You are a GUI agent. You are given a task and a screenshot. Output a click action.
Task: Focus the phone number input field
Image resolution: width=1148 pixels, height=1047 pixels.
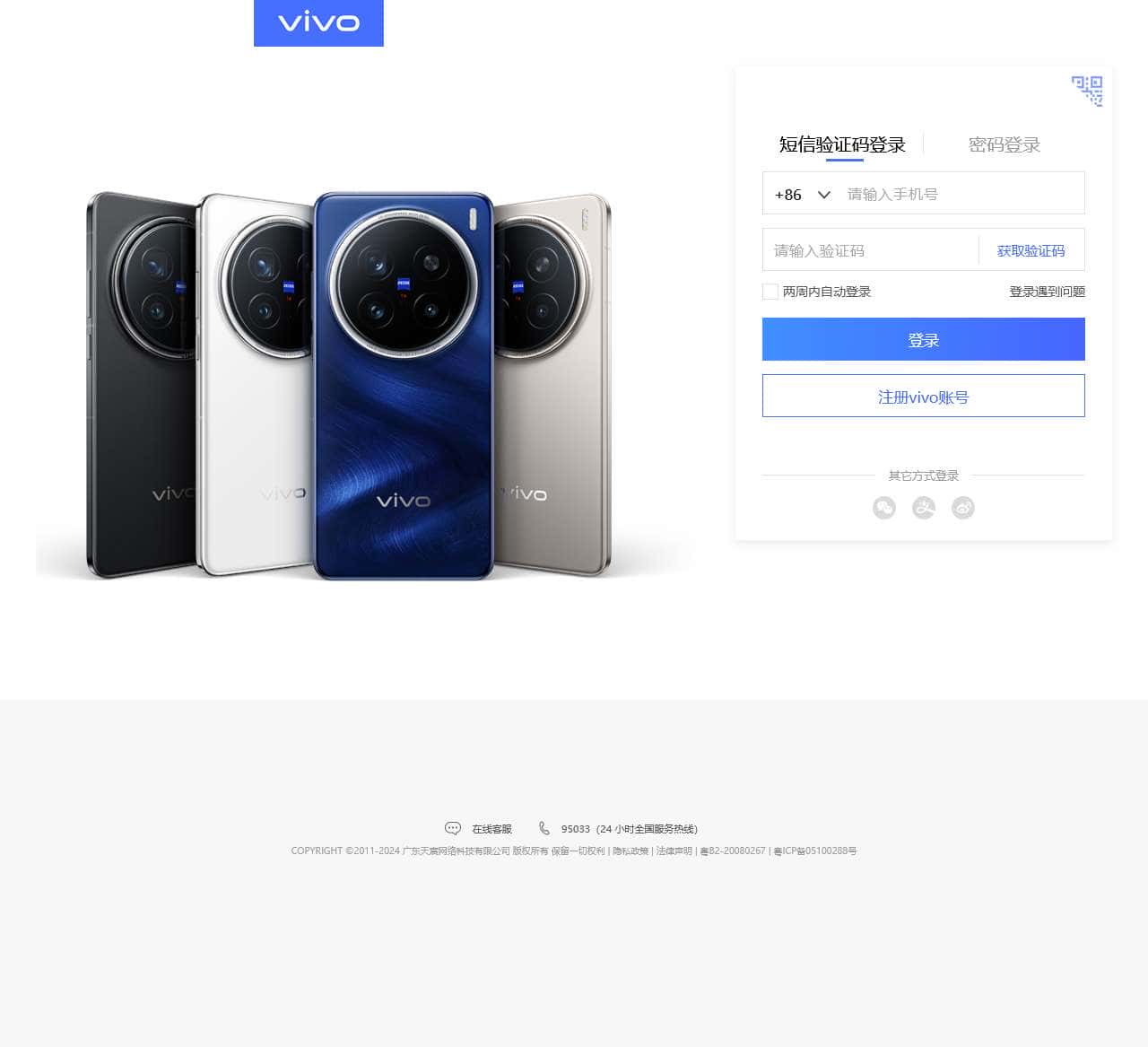pyautogui.click(x=961, y=194)
